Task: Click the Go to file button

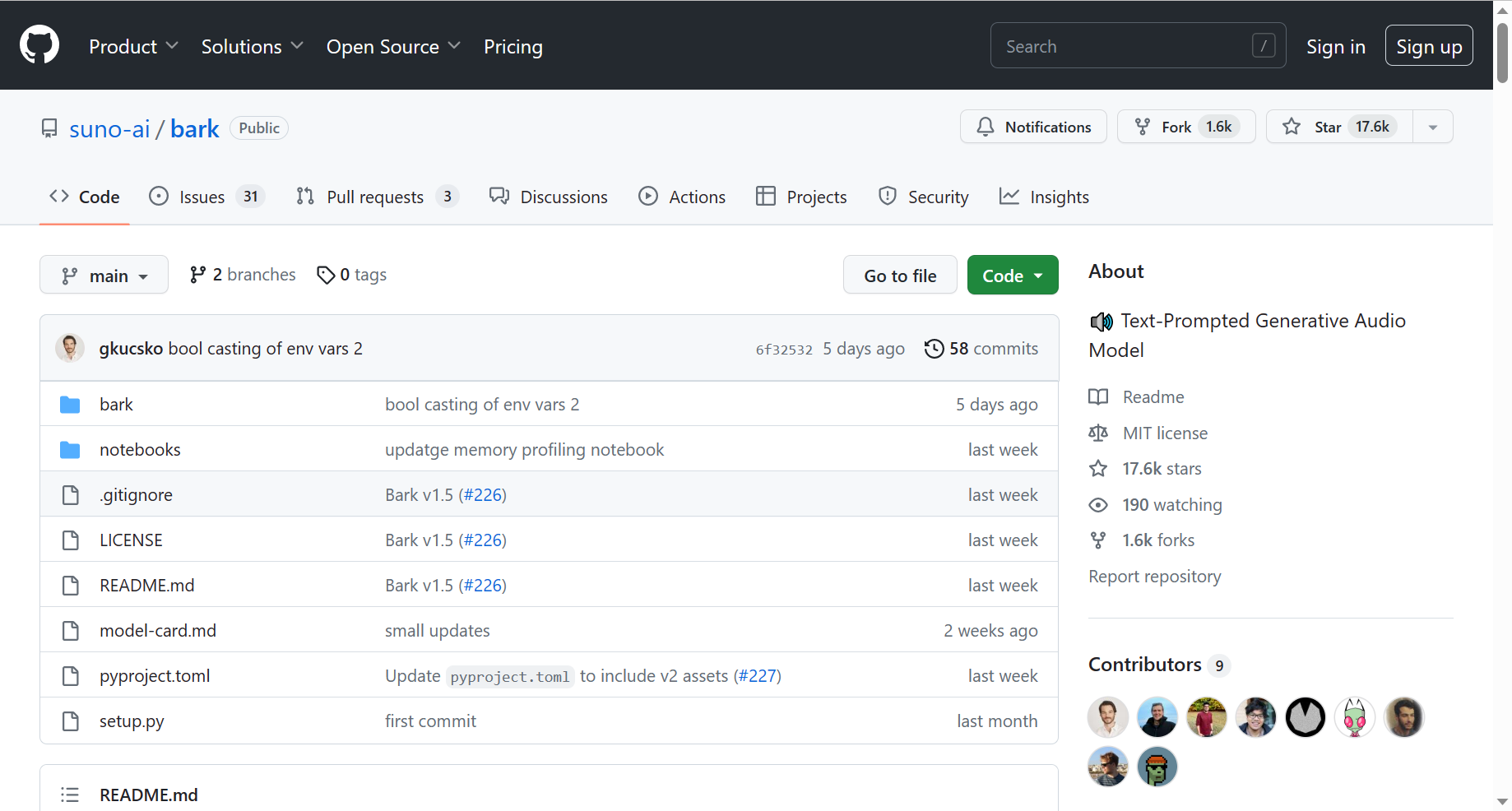Action: [x=900, y=275]
